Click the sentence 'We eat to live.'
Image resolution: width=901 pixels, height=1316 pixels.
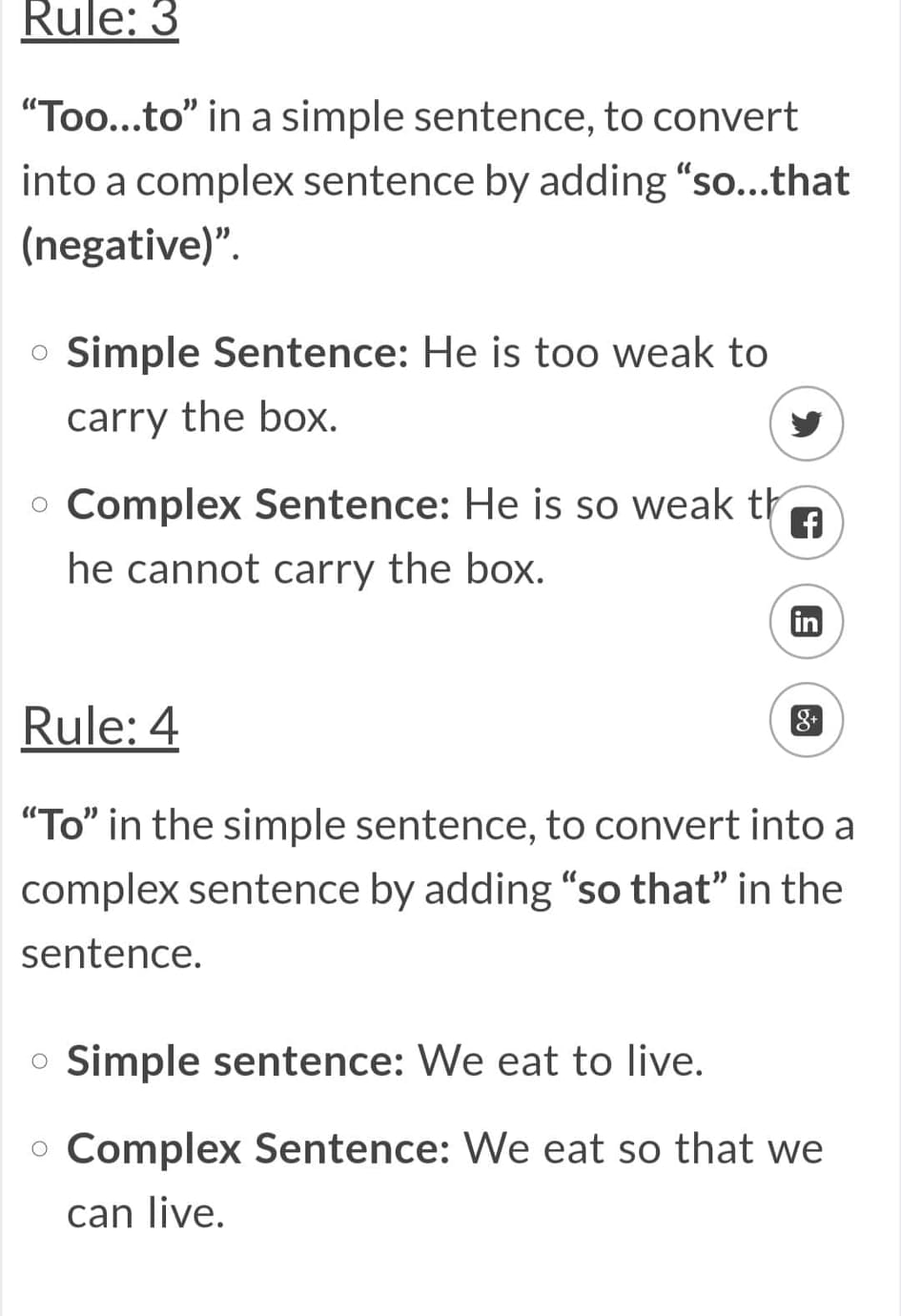[561, 1061]
